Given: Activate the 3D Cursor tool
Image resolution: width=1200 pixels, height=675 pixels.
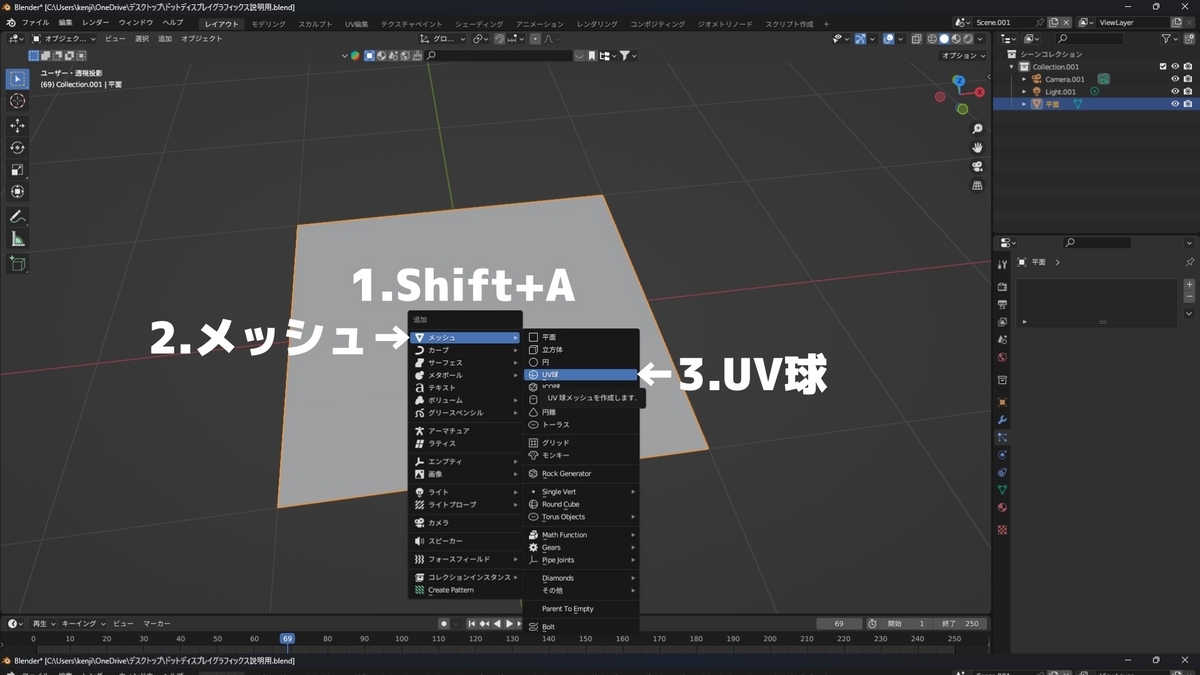Looking at the screenshot, I should 18,100.
